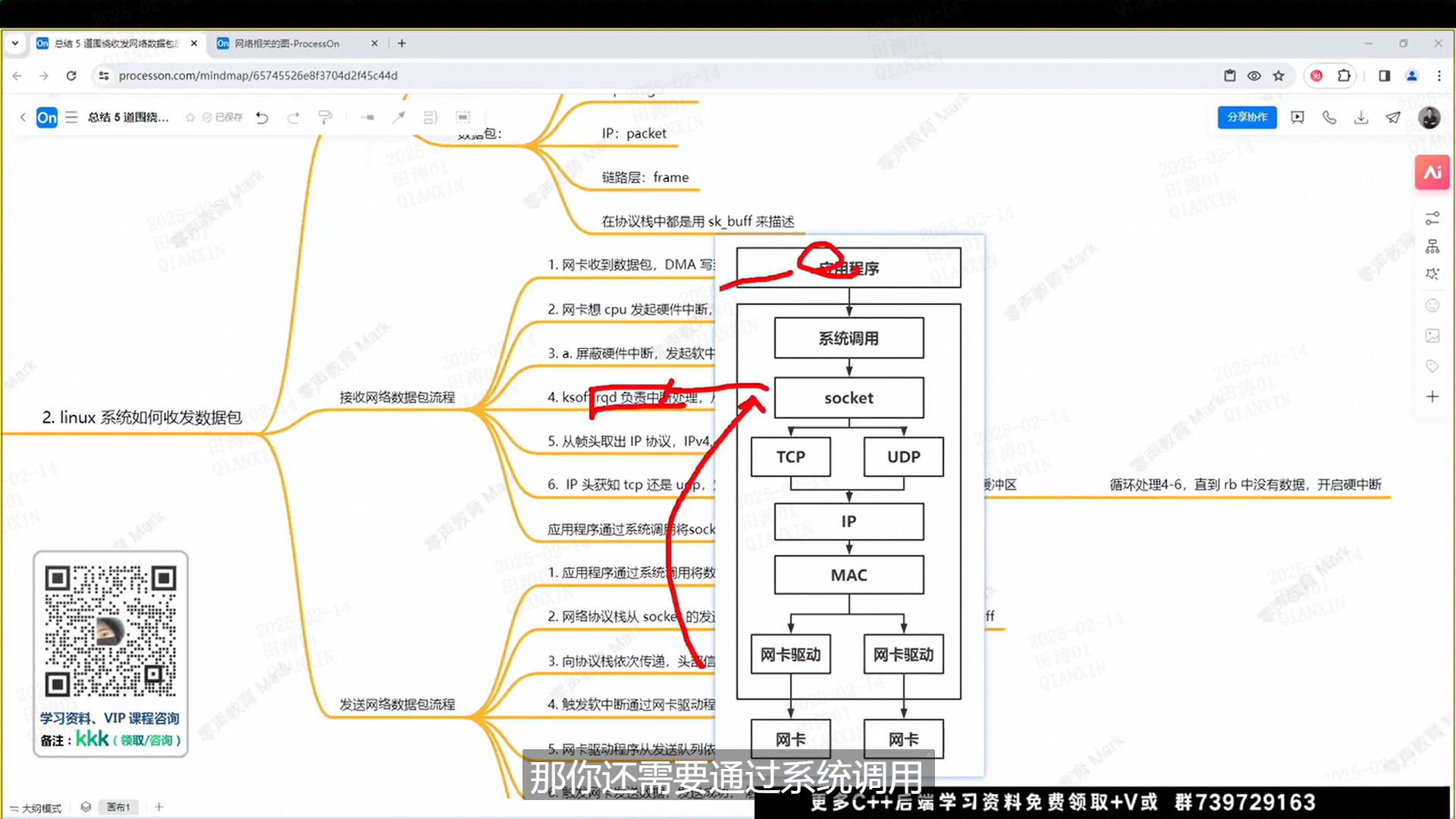
Task: Open the style settings sliders icon
Action: tap(1432, 218)
